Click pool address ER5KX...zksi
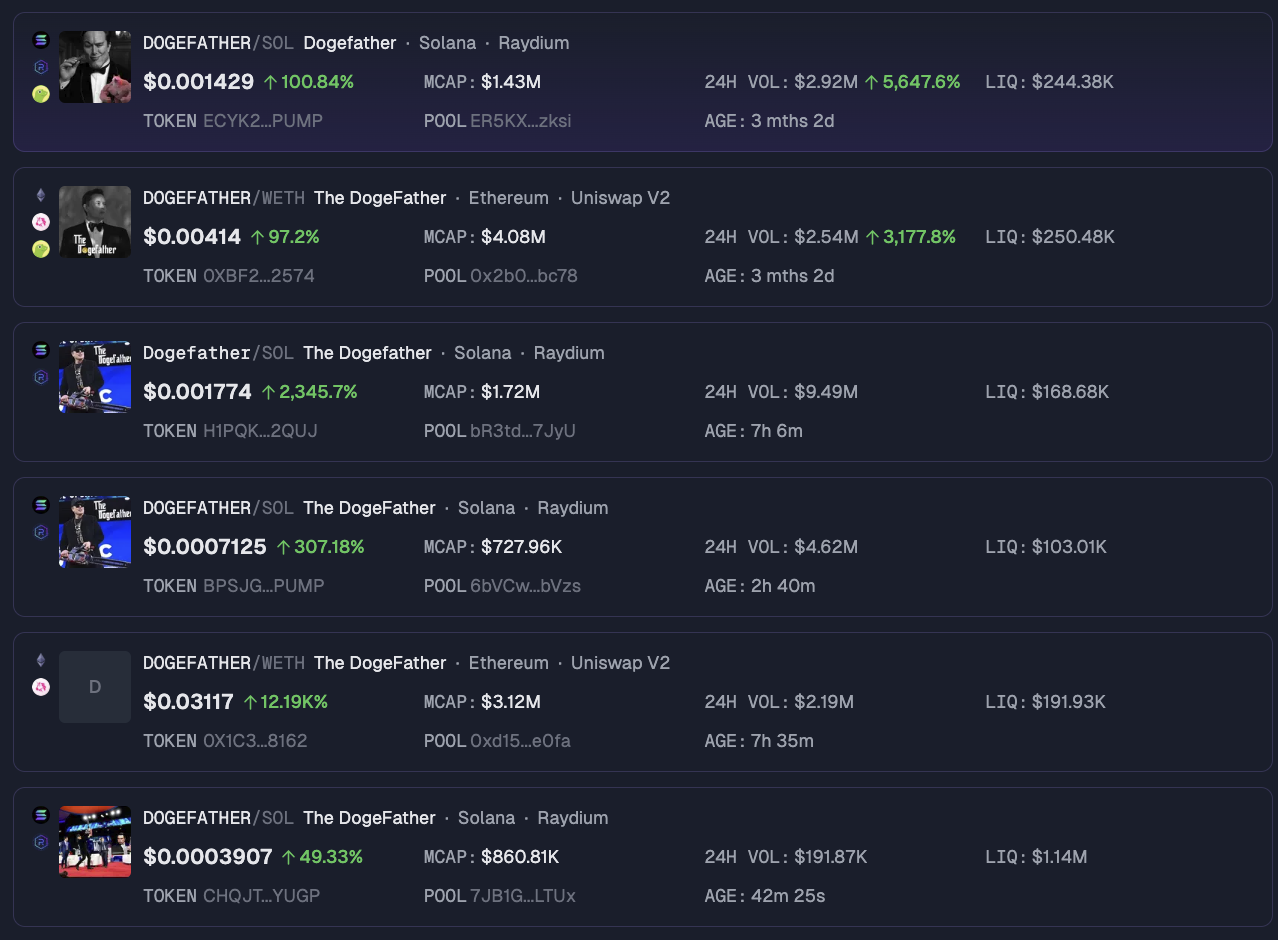The height and width of the screenshot is (940, 1278). click(521, 121)
